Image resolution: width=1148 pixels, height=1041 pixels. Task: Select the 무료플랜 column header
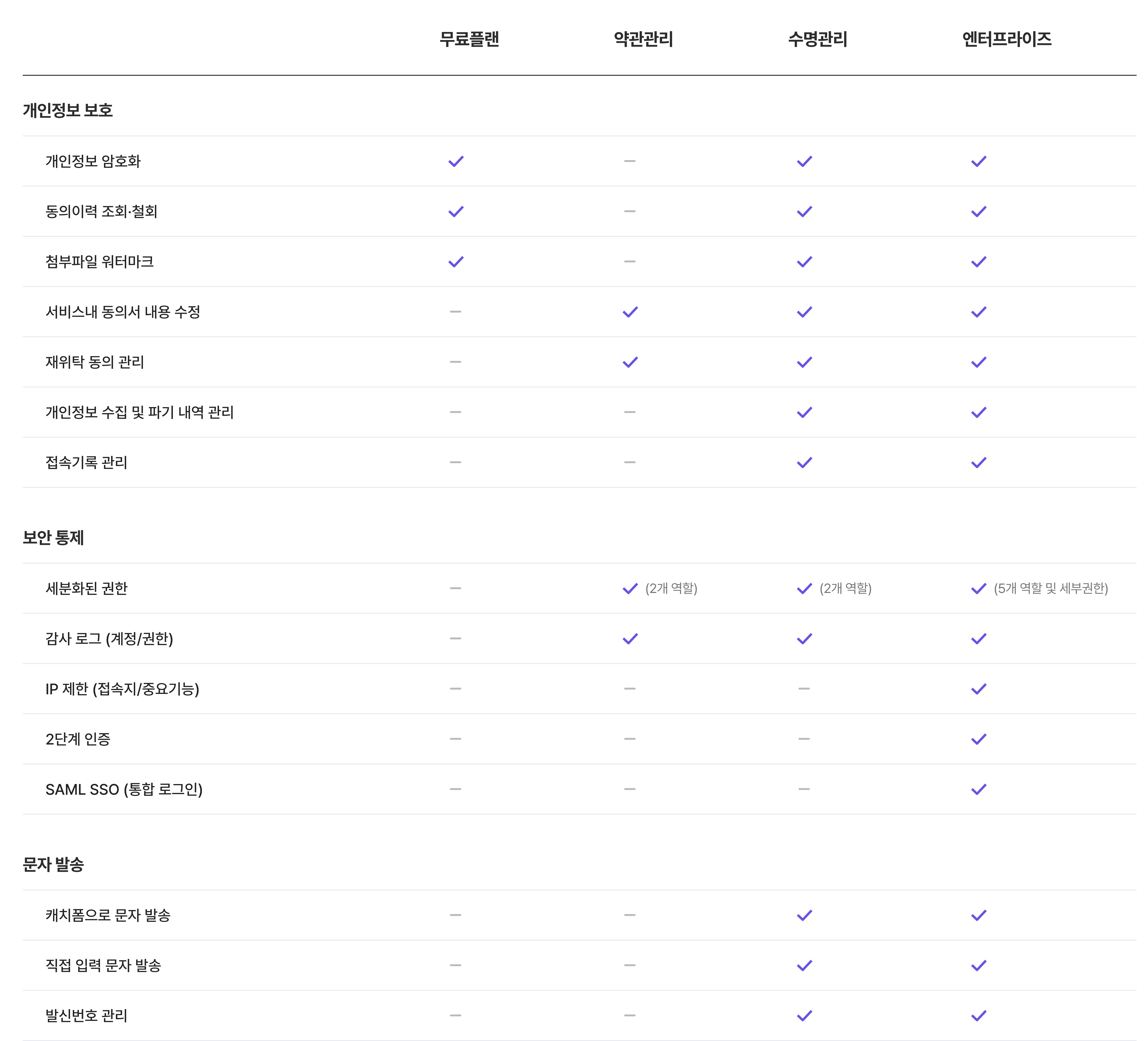click(x=469, y=39)
